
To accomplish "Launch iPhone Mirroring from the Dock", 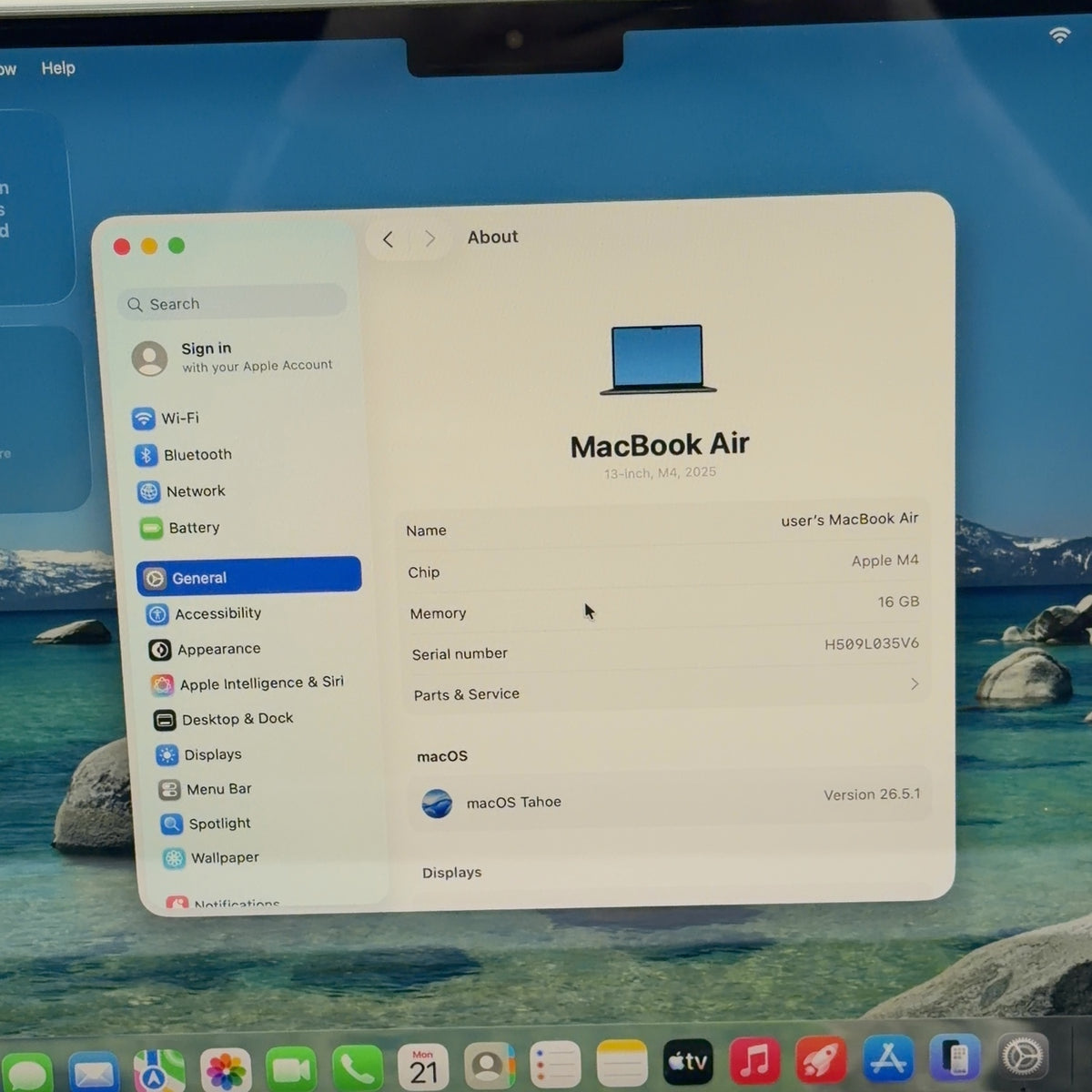I will click(x=955, y=1057).
